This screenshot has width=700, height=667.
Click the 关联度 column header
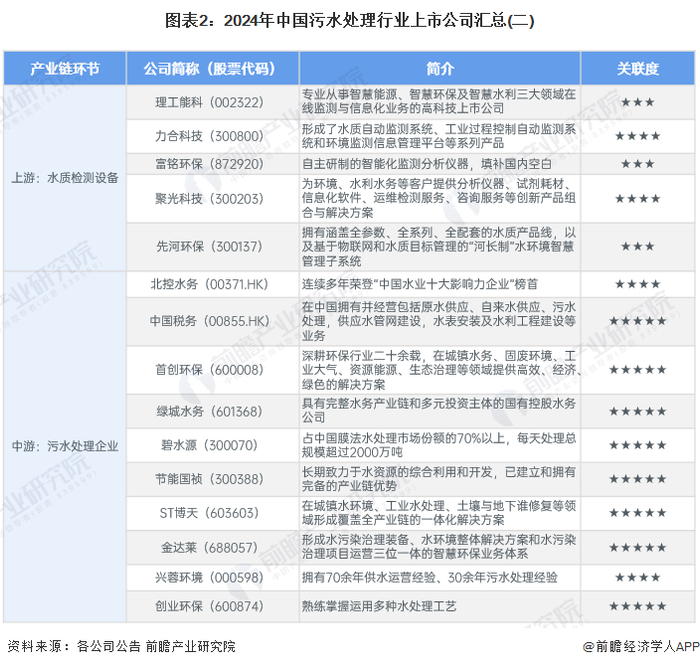(x=638, y=68)
